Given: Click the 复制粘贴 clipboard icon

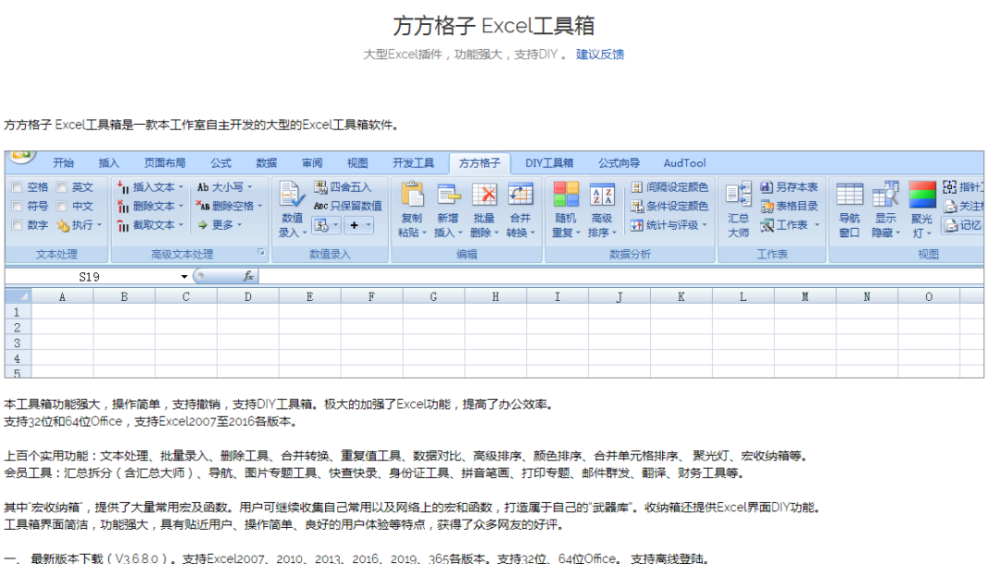Looking at the screenshot, I should [412, 195].
